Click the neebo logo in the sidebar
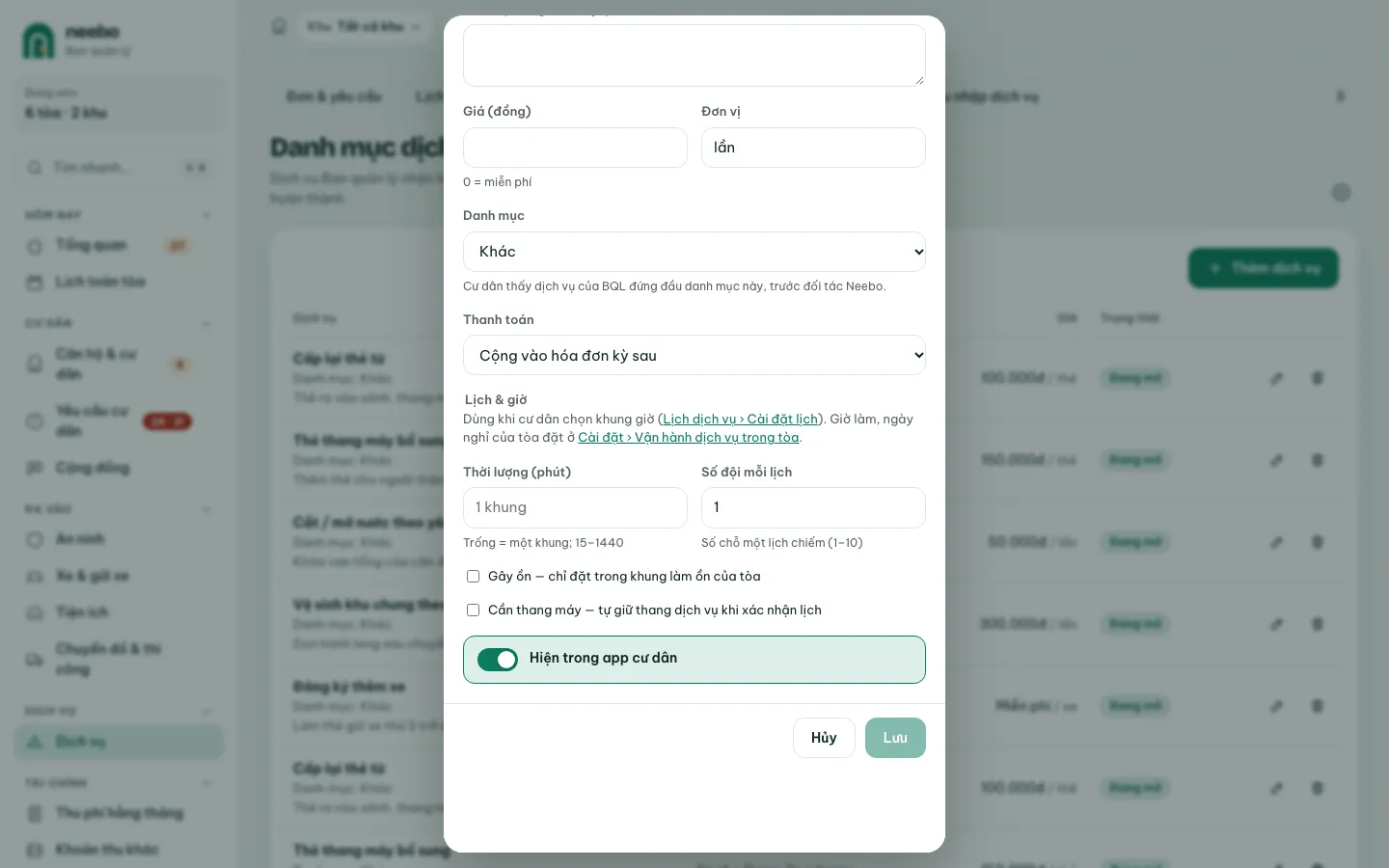The image size is (1389, 868). point(39,41)
